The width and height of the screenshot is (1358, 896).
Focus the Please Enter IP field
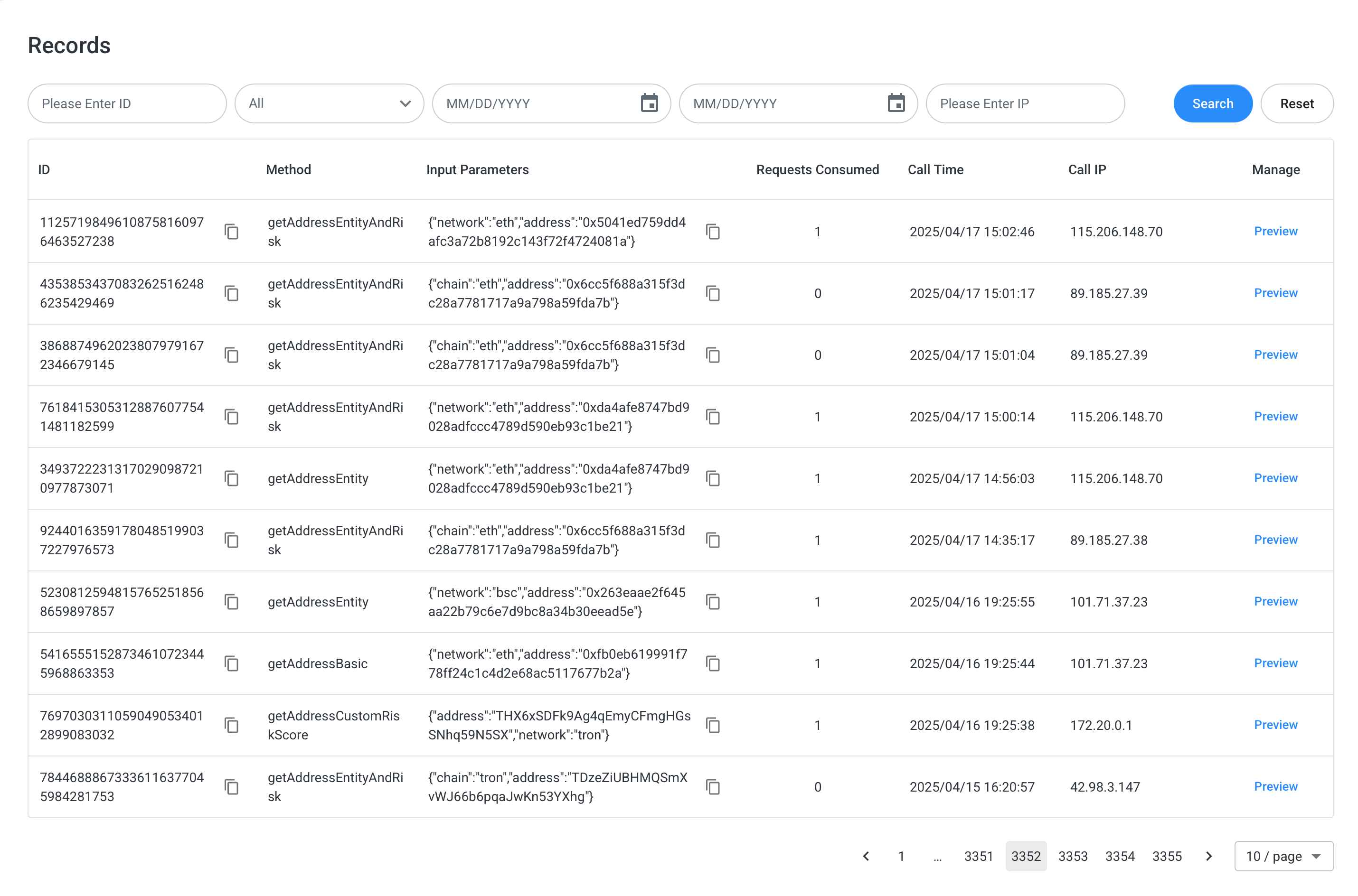coord(1025,103)
